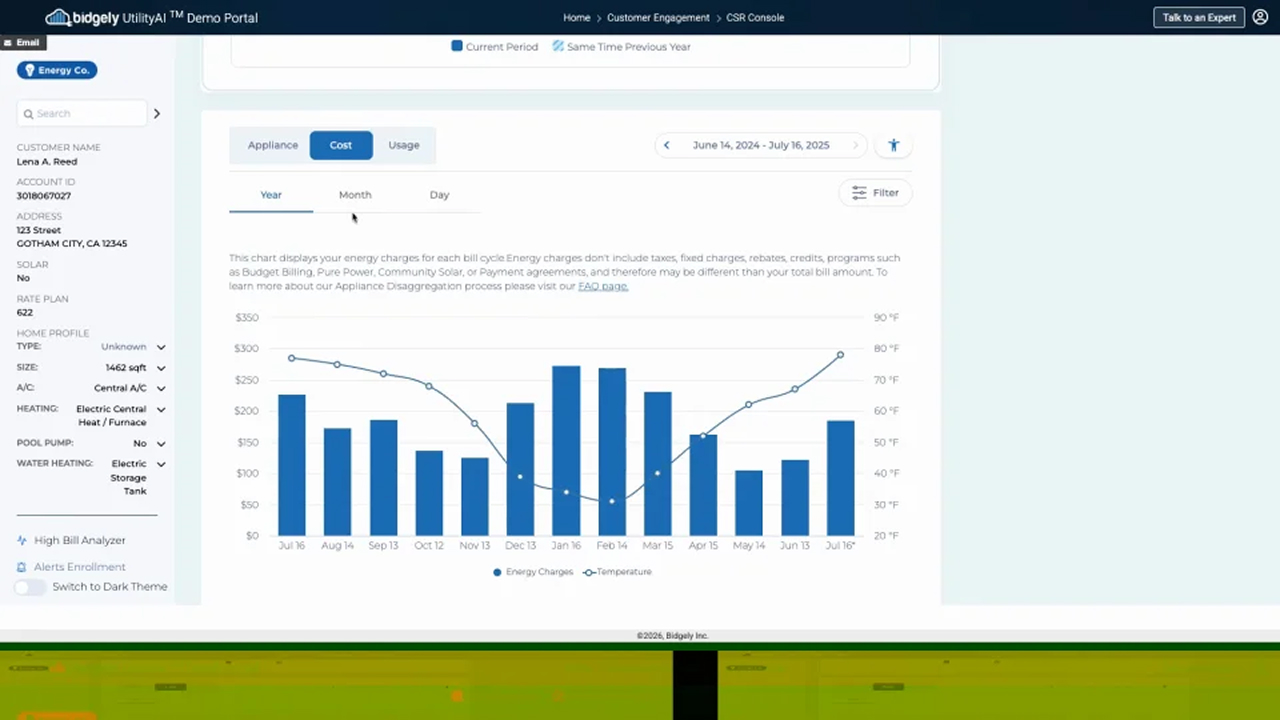Switch to the Month tab
1280x720 pixels.
(355, 195)
